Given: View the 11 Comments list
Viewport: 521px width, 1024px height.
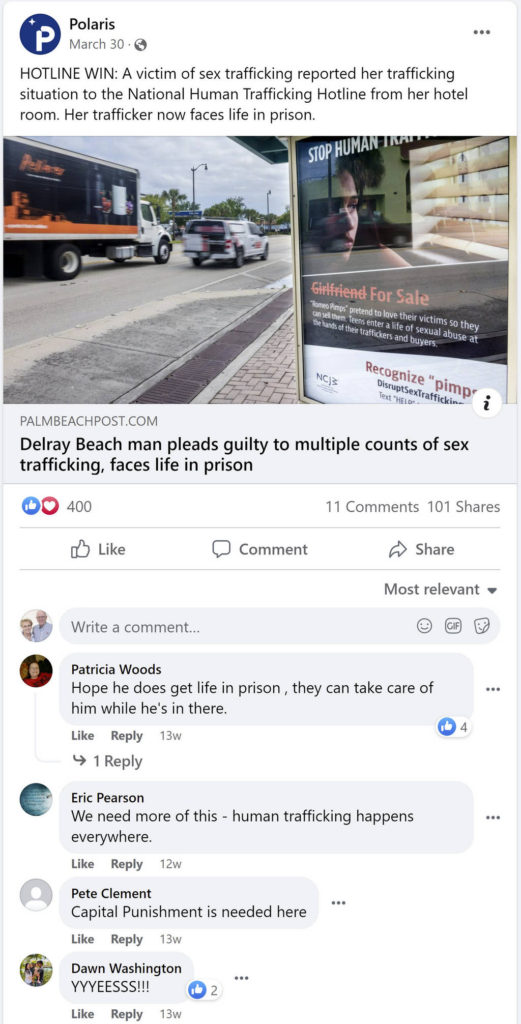Looking at the screenshot, I should click(372, 506).
